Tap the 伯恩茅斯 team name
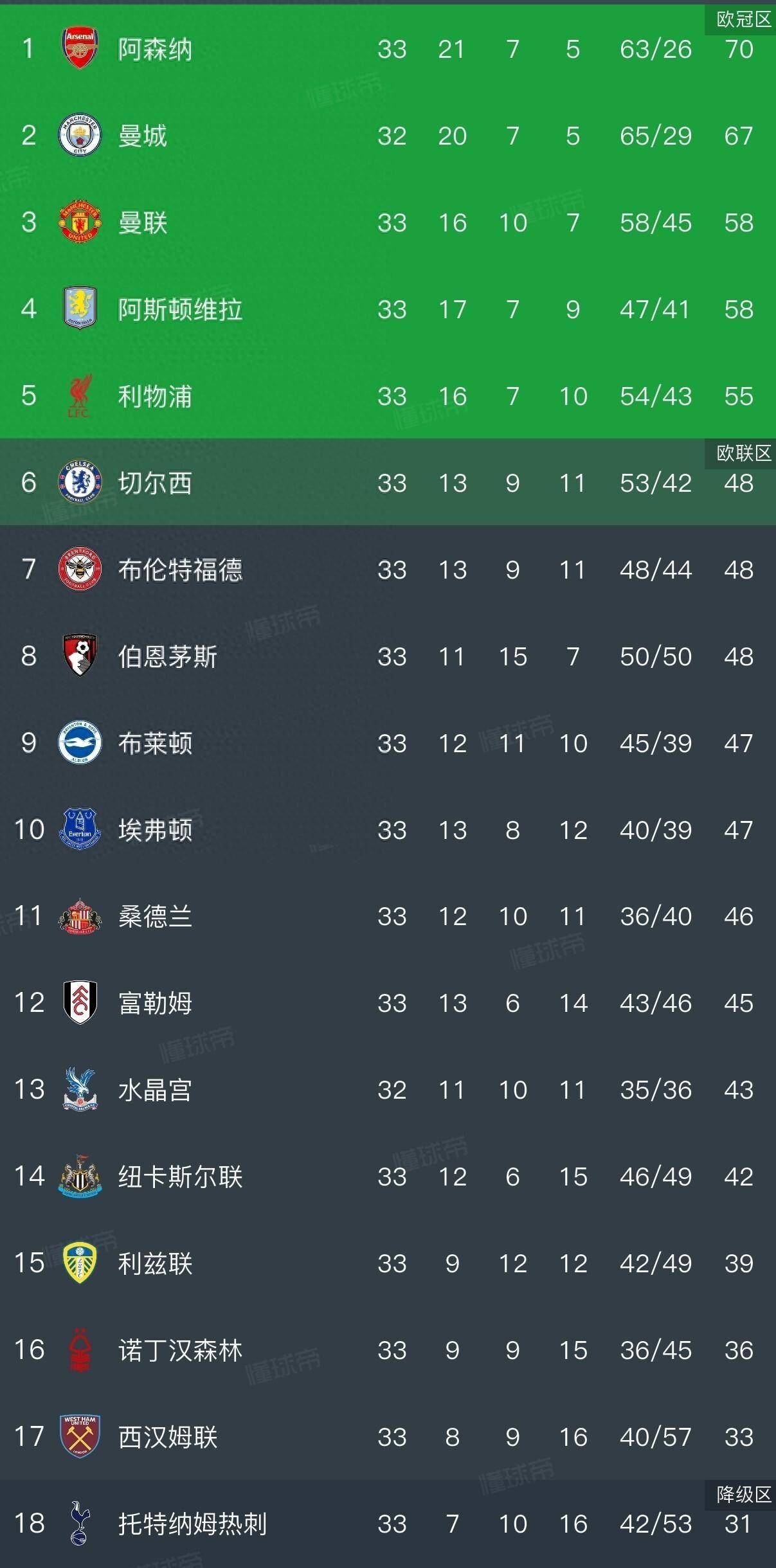This screenshot has width=776, height=1568. tap(167, 656)
